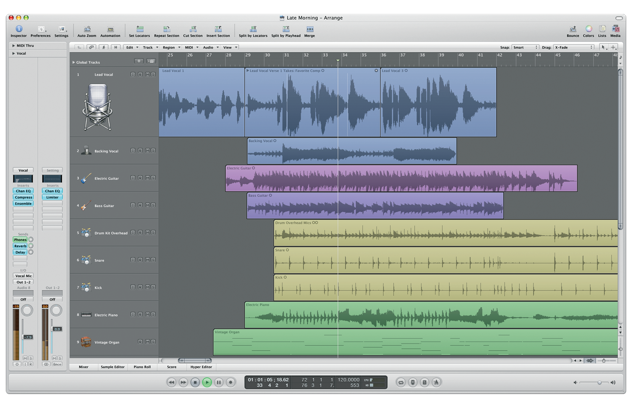Click the Repeat Section icon
632x400 pixels.
(x=166, y=29)
